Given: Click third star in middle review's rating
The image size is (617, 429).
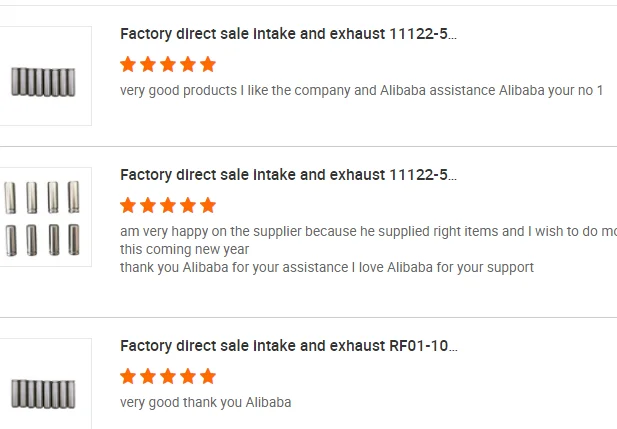Looking at the screenshot, I should (168, 205).
